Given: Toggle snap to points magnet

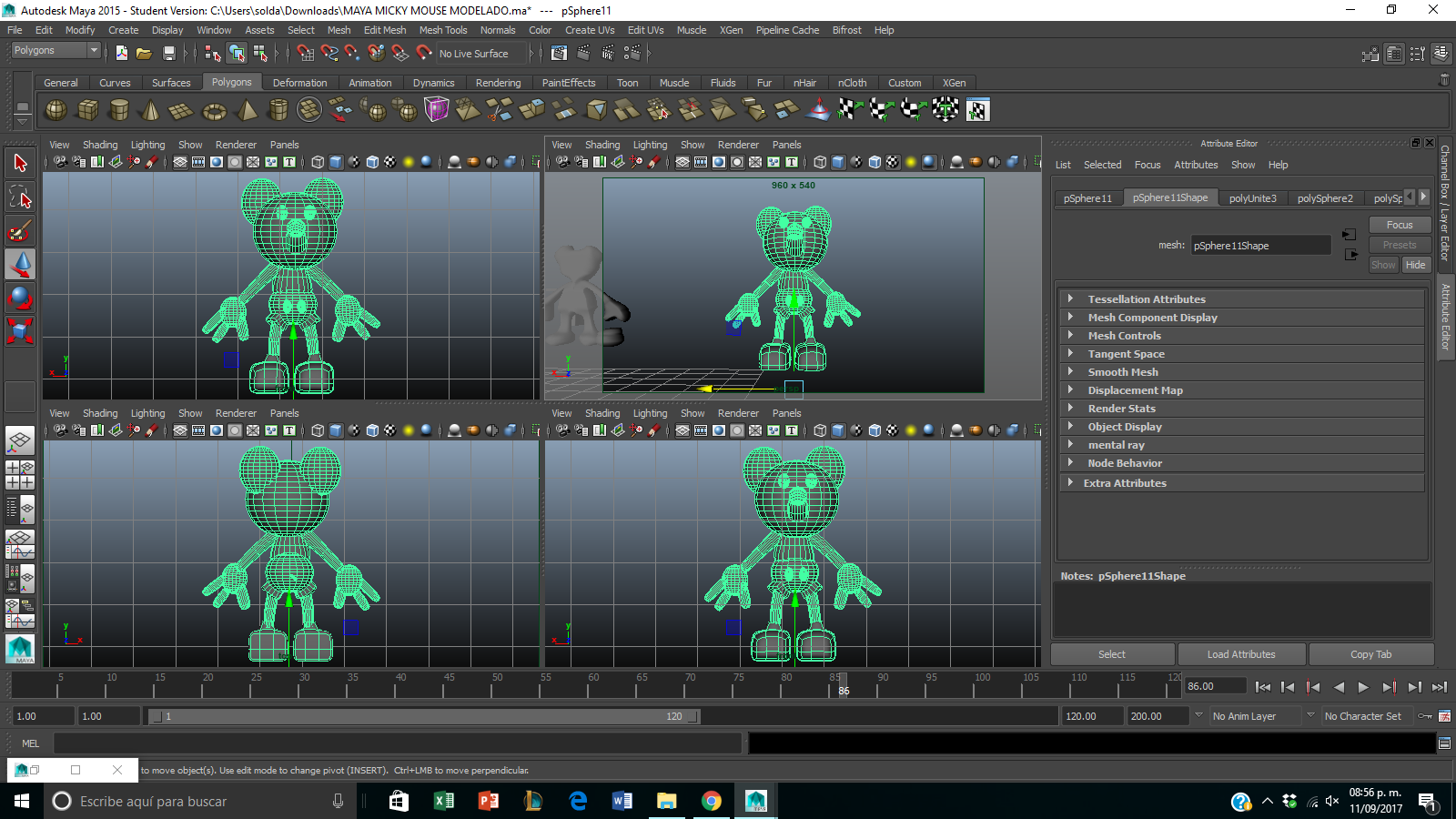Looking at the screenshot, I should [352, 54].
